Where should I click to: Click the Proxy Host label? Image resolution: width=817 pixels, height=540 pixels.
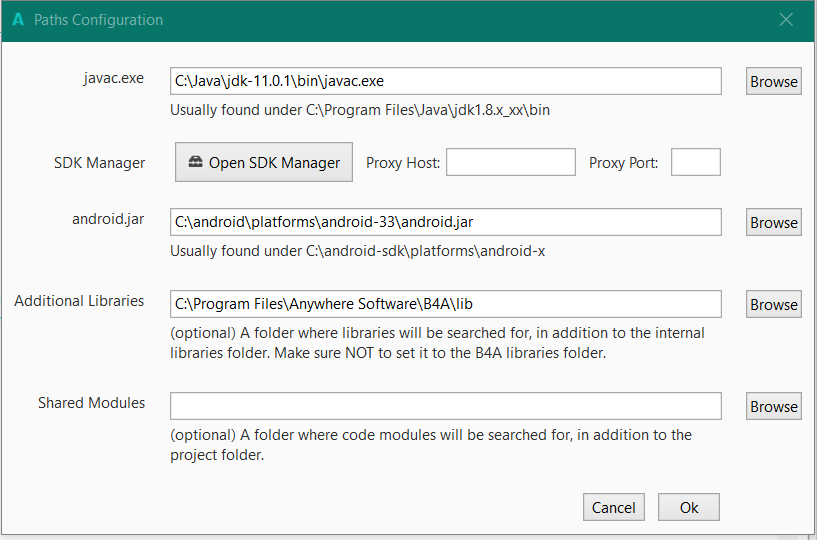pos(403,163)
